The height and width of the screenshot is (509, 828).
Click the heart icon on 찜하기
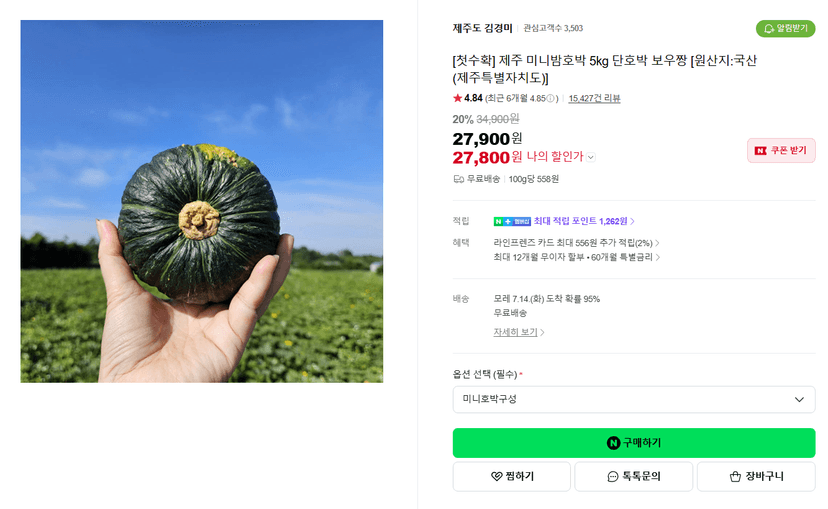pos(496,476)
